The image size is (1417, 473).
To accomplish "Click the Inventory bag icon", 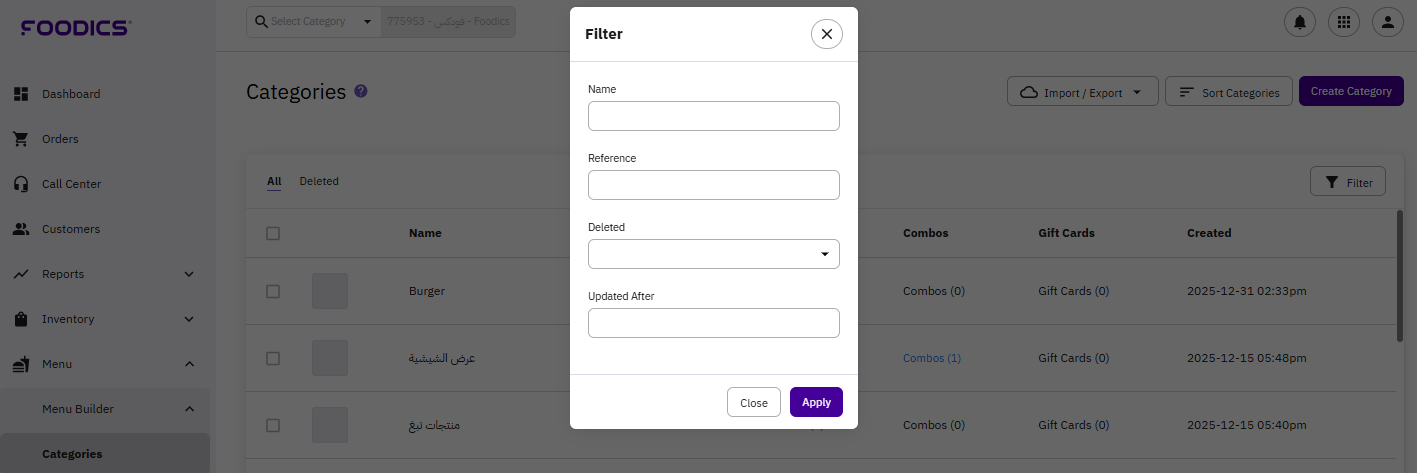I will pyautogui.click(x=20, y=319).
